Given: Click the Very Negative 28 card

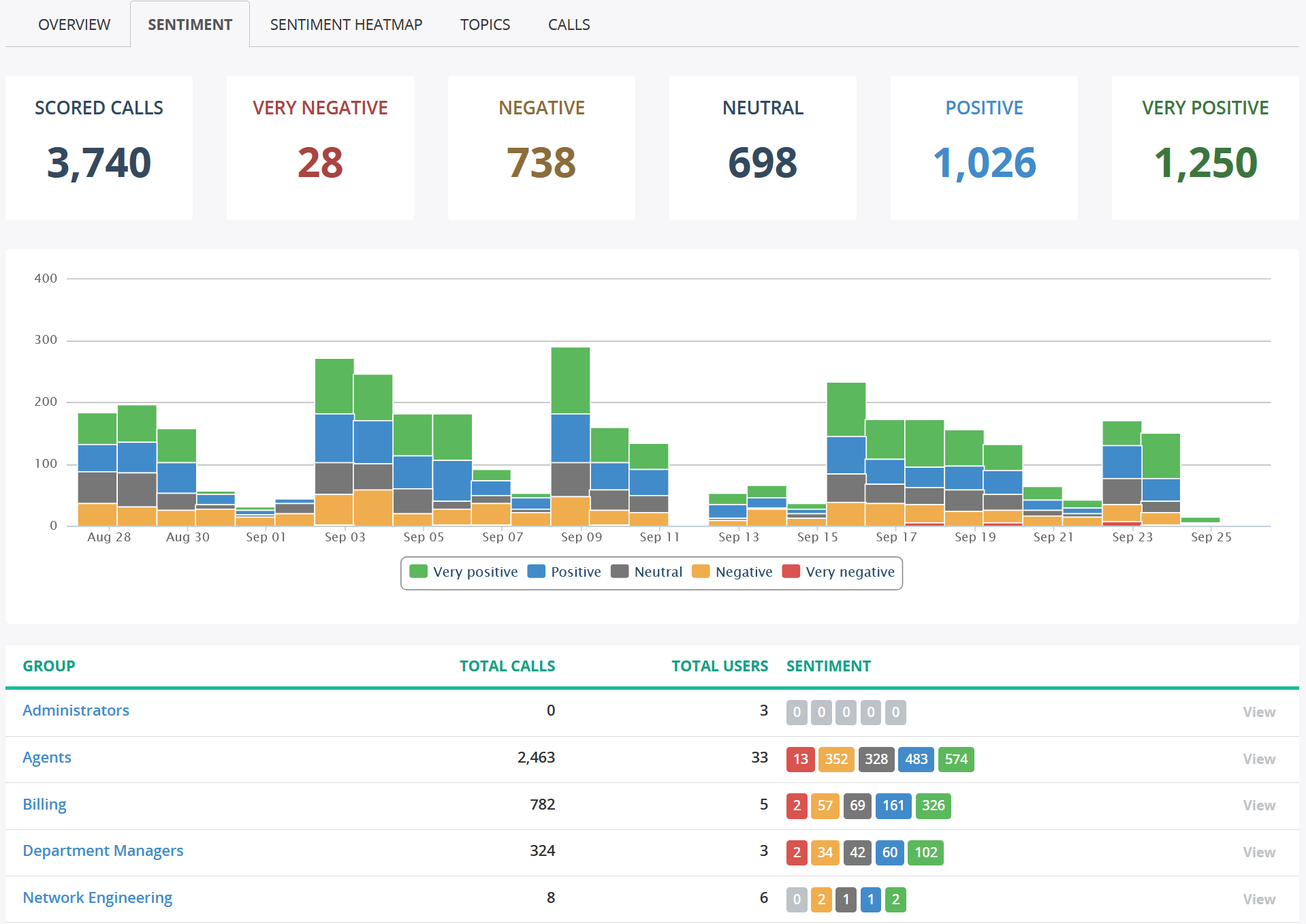Looking at the screenshot, I should 320,147.
